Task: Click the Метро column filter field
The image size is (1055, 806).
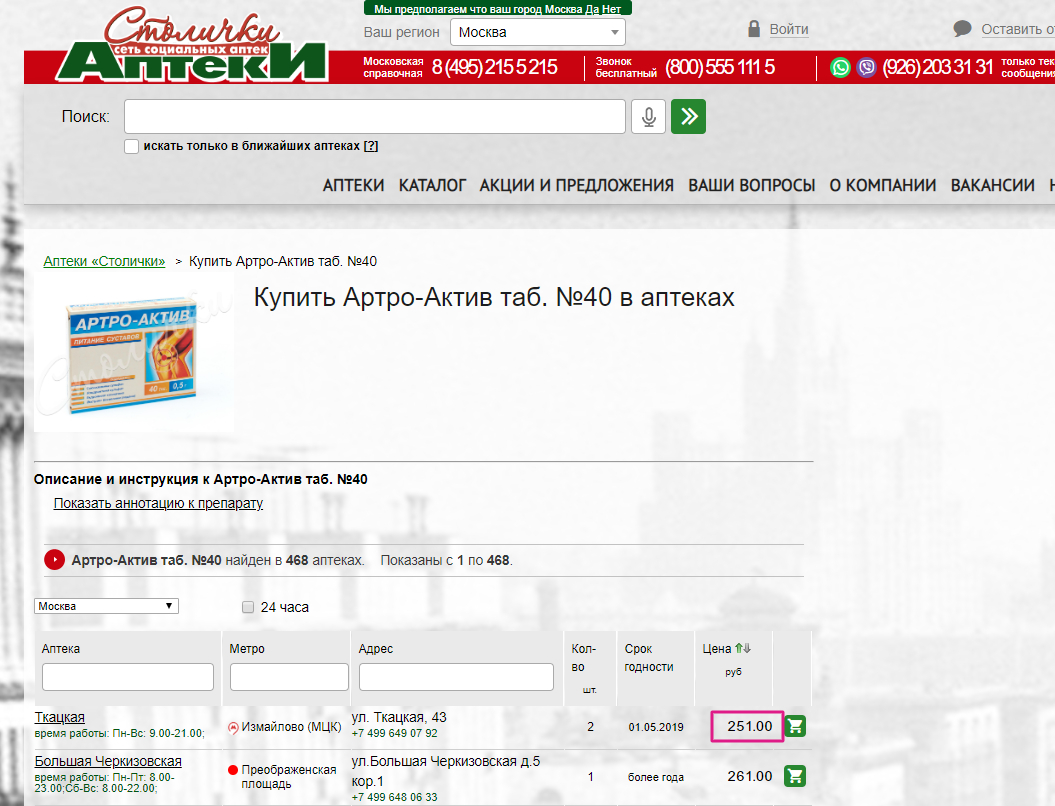Action: tap(289, 677)
